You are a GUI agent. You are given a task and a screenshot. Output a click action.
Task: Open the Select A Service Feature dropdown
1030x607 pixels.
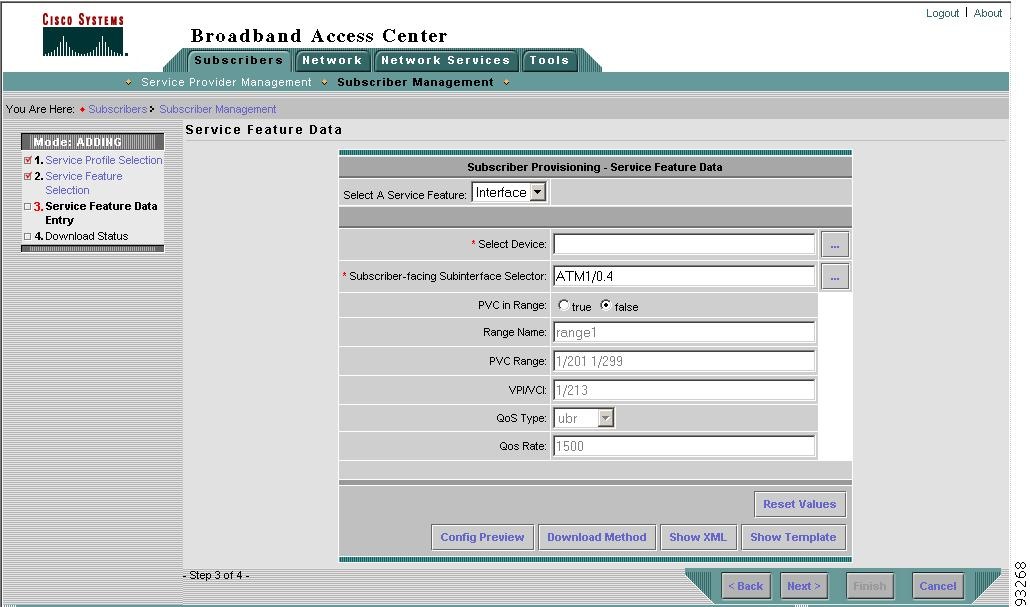point(509,192)
